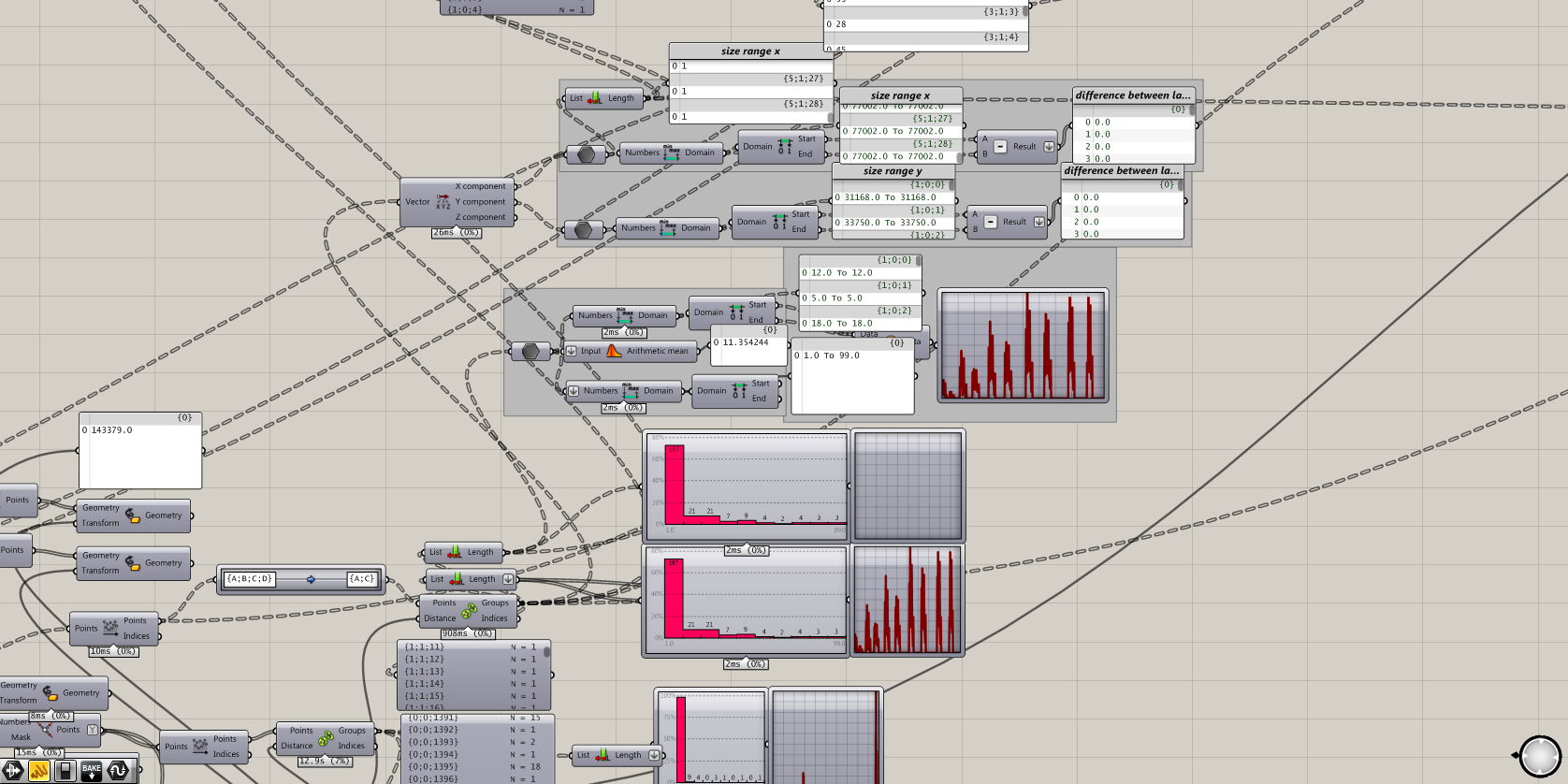Select the dark red quick graph near Arithmetic mean
This screenshot has height=784, width=1568.
pos(1023,345)
